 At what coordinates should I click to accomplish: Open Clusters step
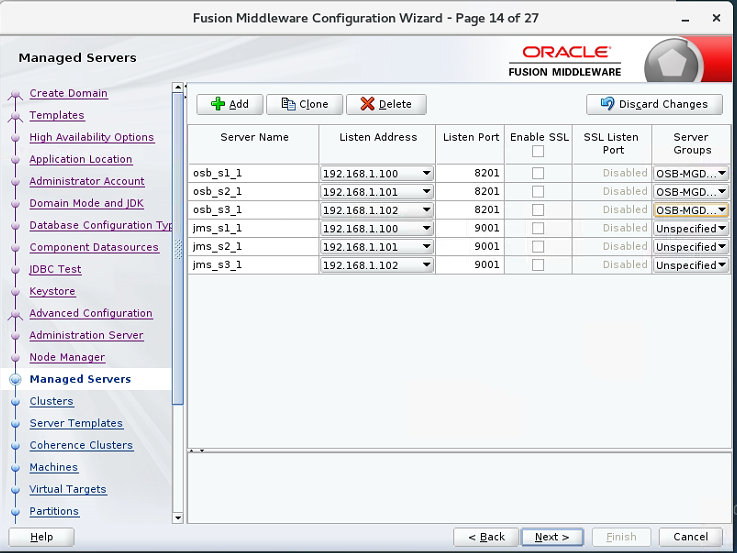(52, 401)
